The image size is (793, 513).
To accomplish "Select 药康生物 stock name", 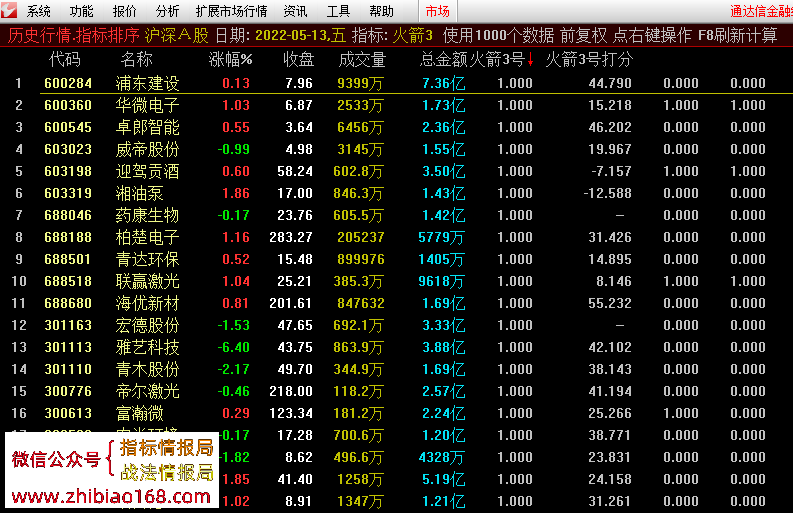I will coord(147,215).
